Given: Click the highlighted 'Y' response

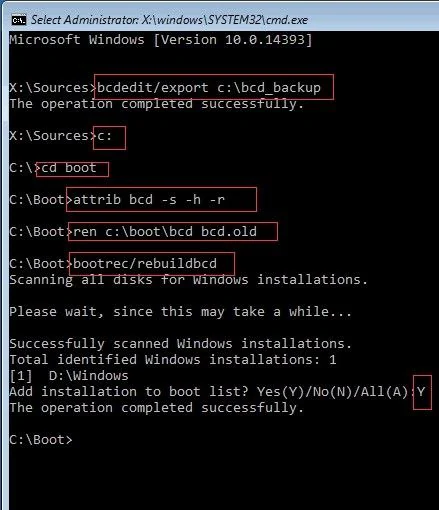Looking at the screenshot, I should coord(421,391).
